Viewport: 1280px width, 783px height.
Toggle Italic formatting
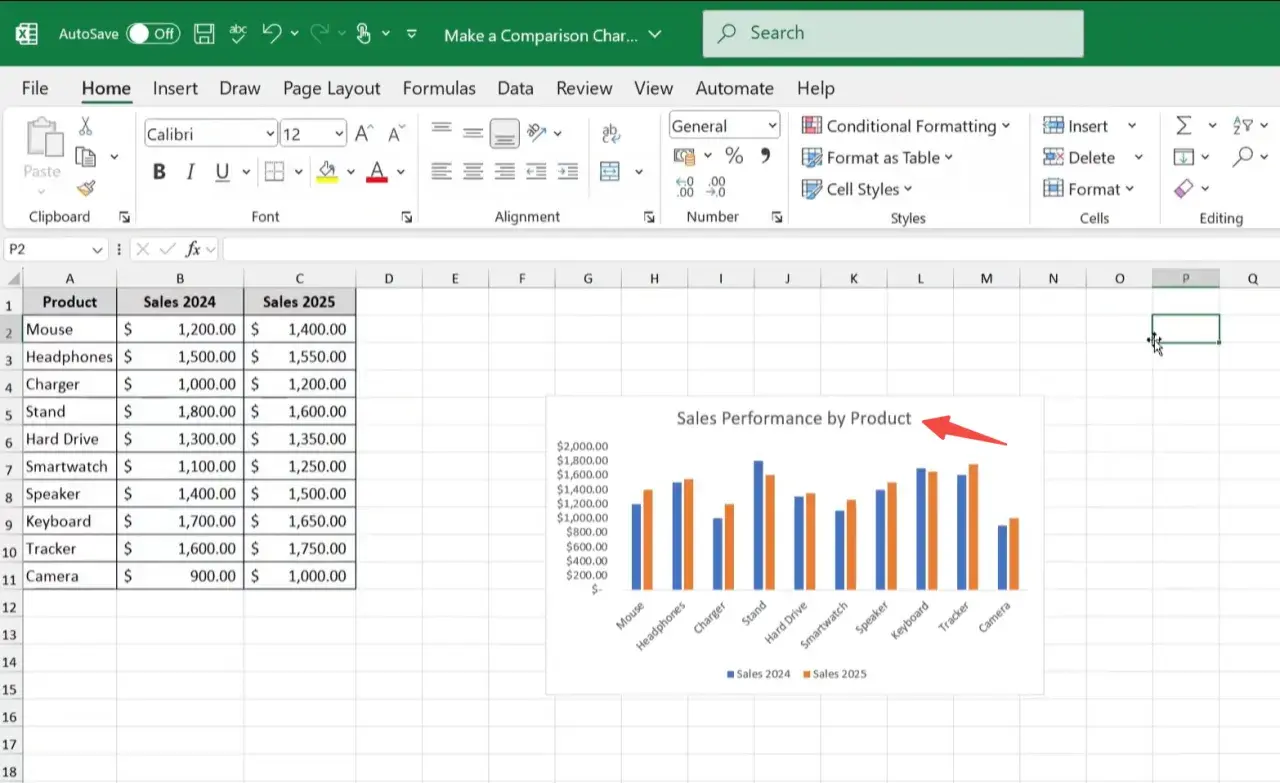pos(190,172)
